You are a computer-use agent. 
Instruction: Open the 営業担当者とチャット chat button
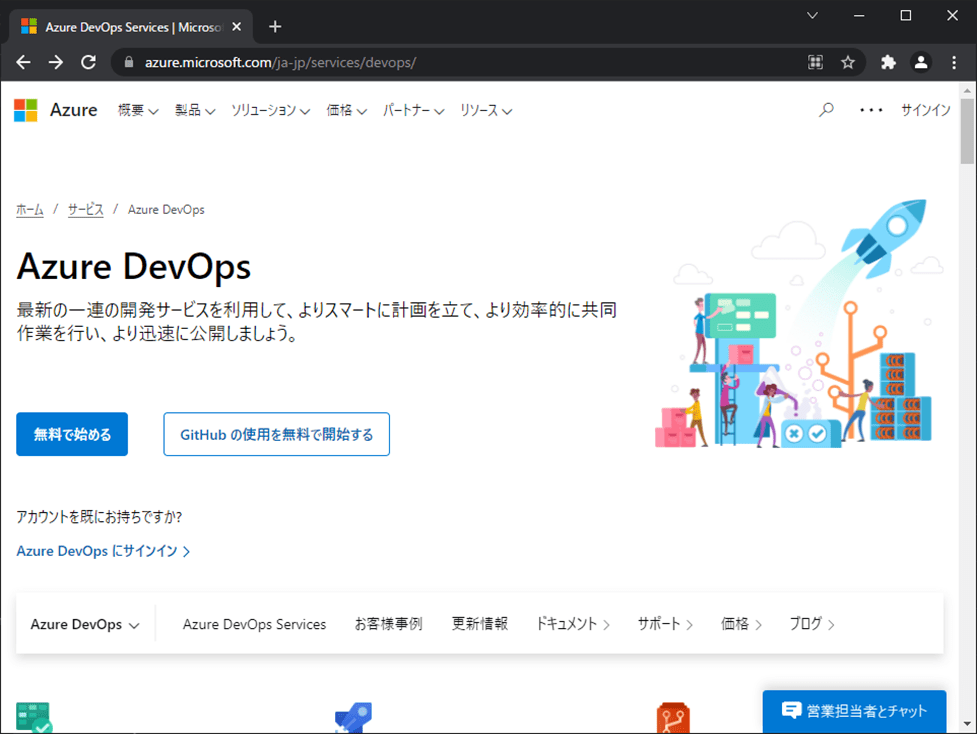pos(854,711)
